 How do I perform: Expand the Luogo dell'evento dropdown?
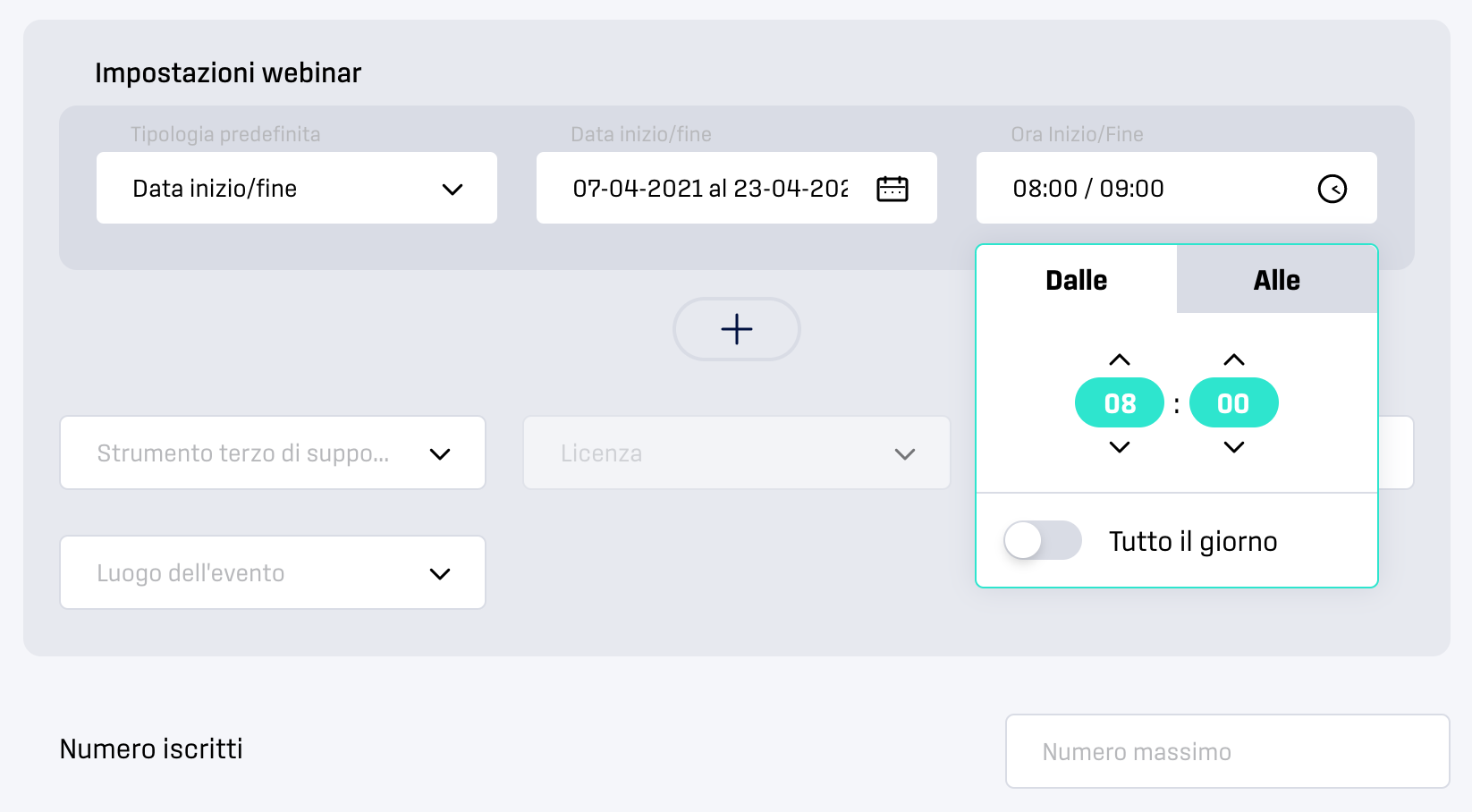pyautogui.click(x=272, y=573)
